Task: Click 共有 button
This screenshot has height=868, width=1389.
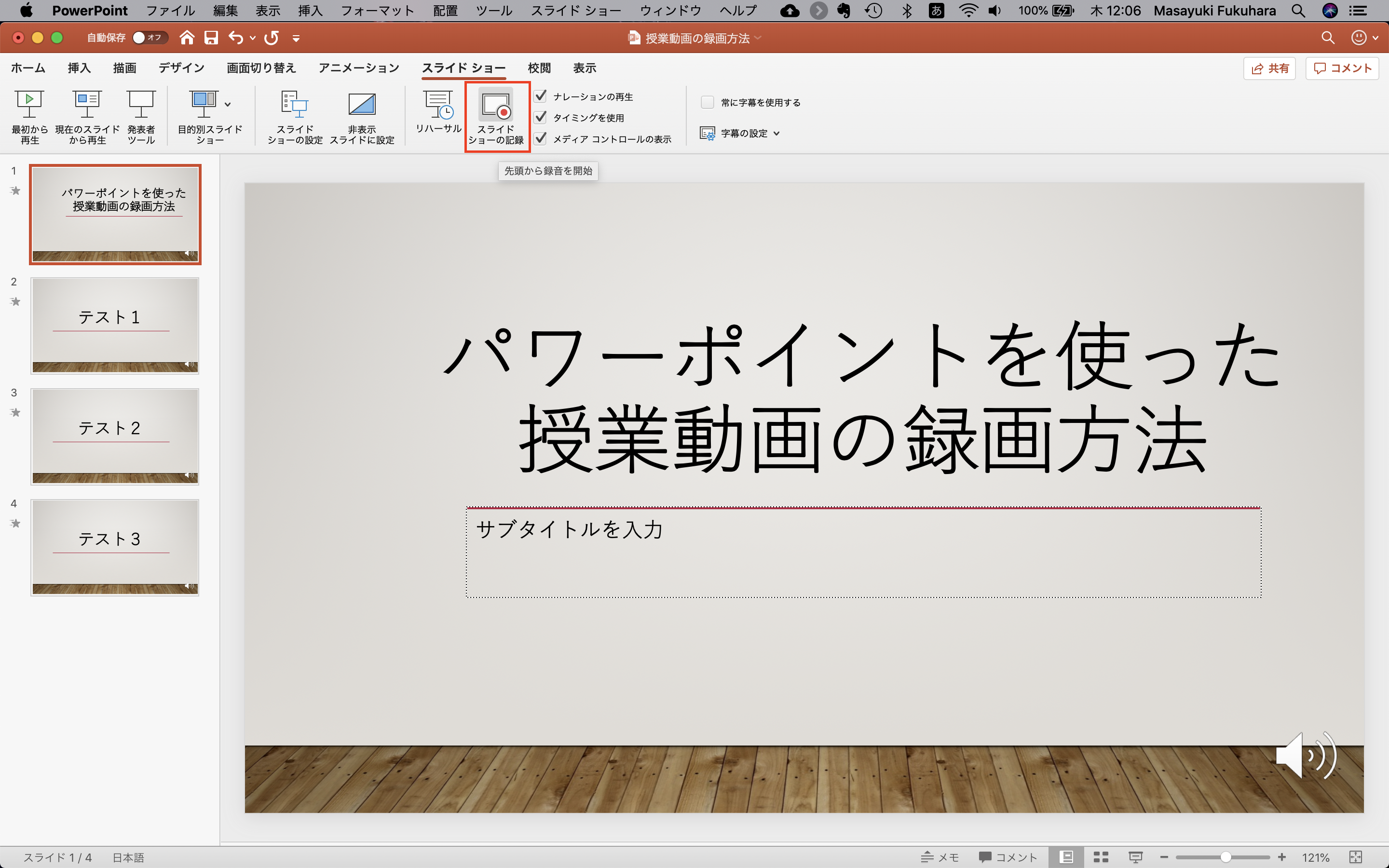Action: click(x=1272, y=68)
